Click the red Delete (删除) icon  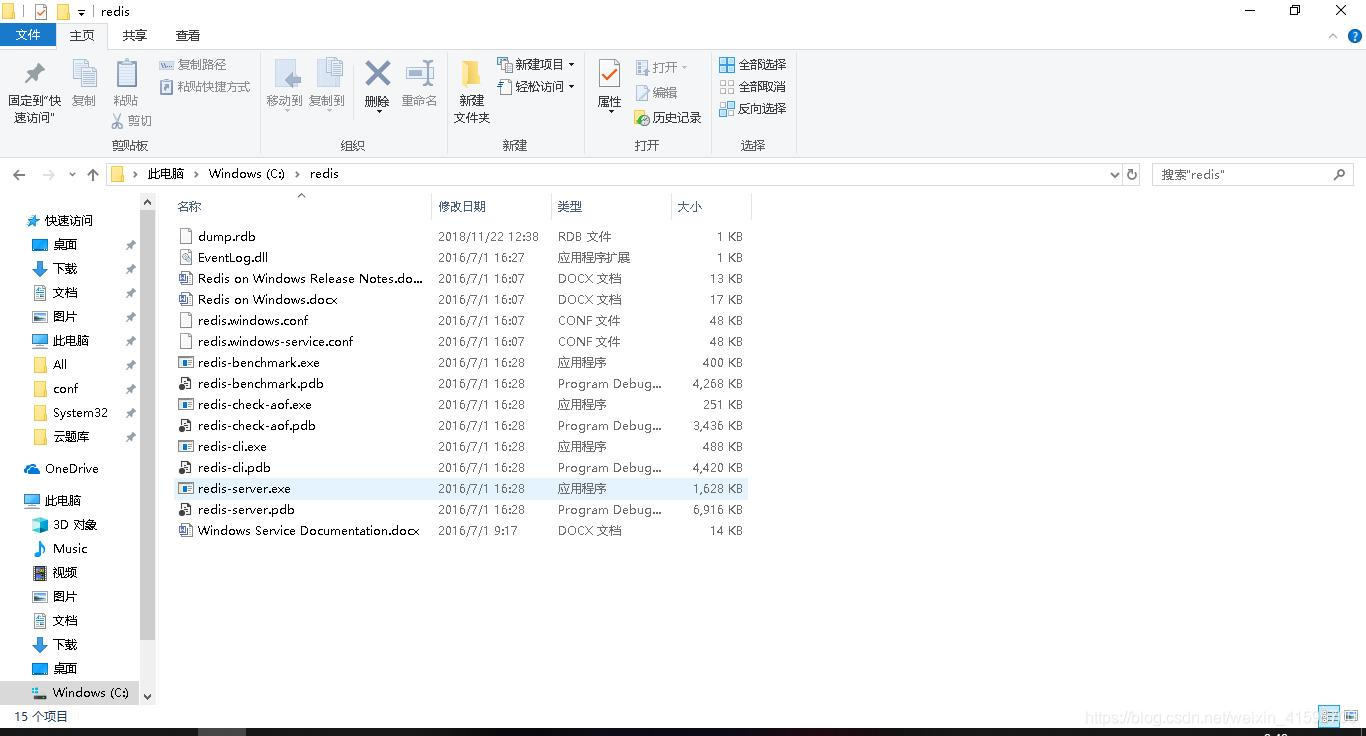point(377,74)
